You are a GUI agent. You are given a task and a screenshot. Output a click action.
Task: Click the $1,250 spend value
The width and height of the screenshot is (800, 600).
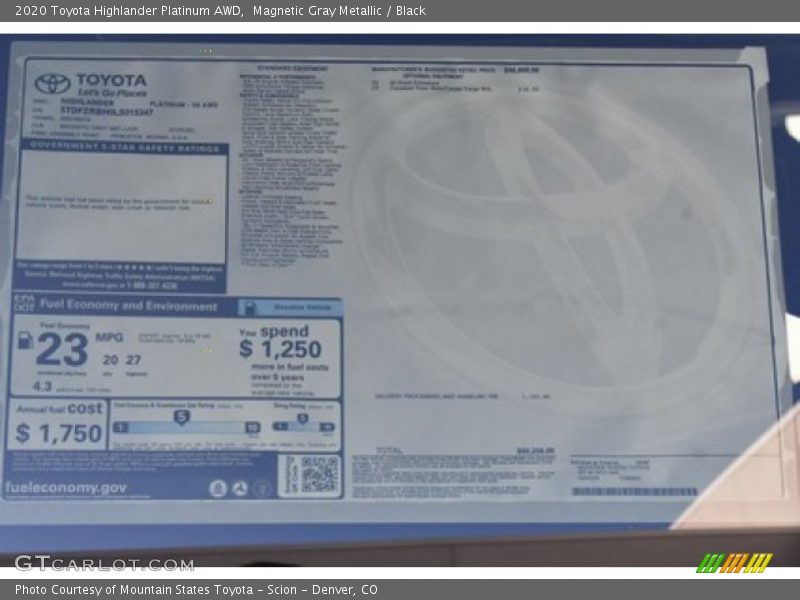click(x=280, y=349)
